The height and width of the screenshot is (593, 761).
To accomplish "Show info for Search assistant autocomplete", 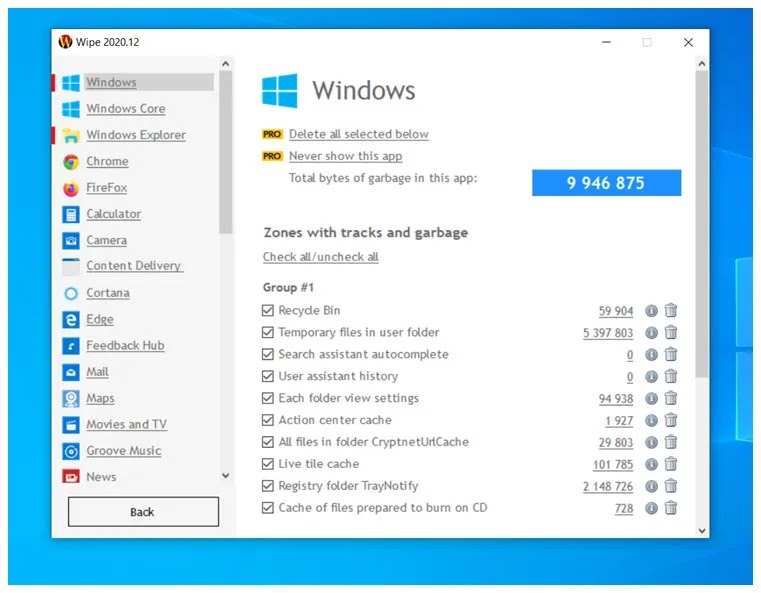I will tap(651, 355).
